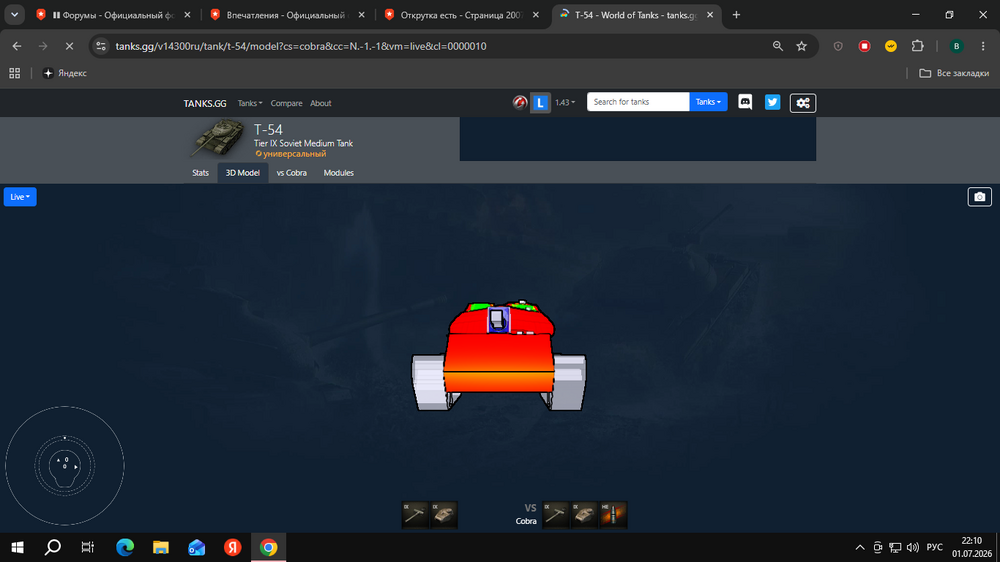Open the tab search chevron in Chrome
The width and height of the screenshot is (1000, 562).
(x=14, y=15)
